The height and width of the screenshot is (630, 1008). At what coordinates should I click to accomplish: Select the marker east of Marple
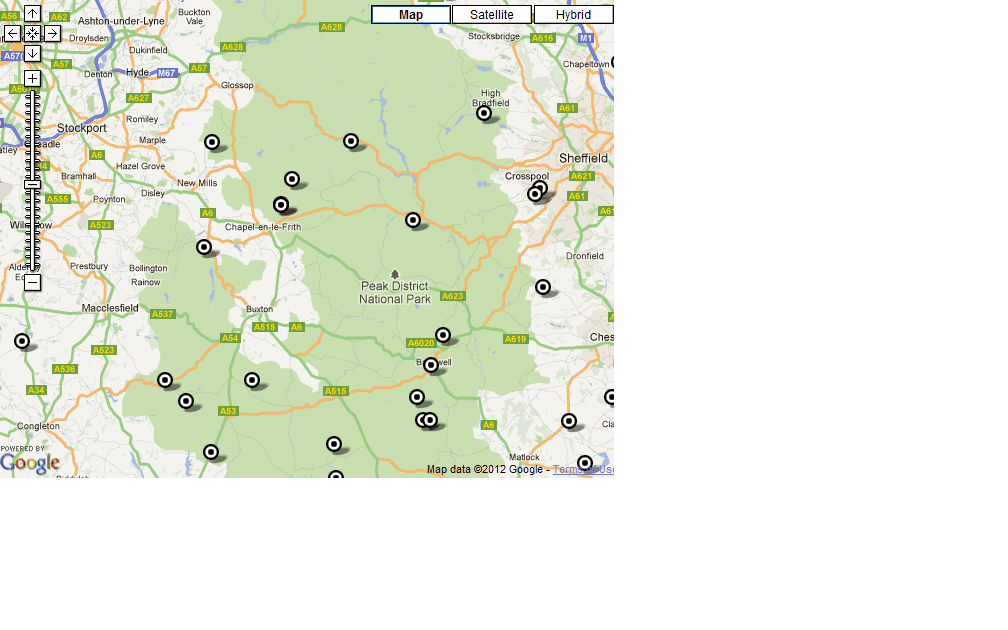click(212, 142)
